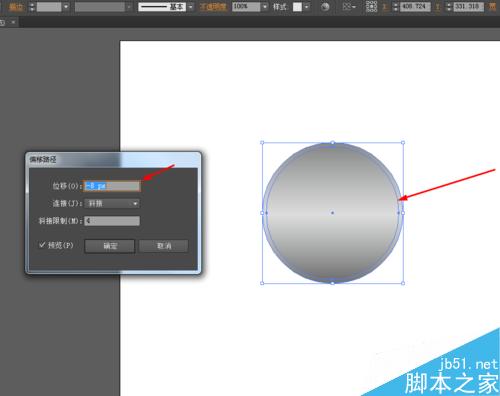The image size is (500, 396).
Task: Click the Y coordinate field 331.318
Action: [468, 7]
